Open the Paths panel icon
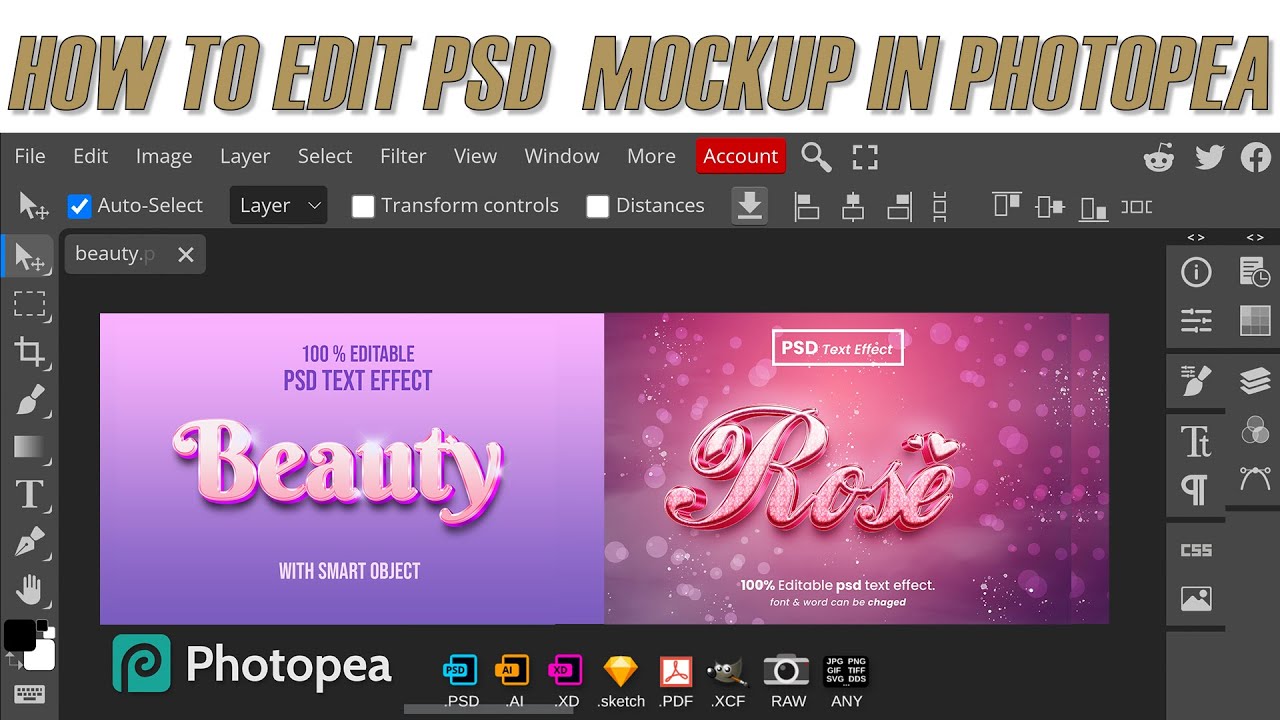This screenshot has width=1280, height=720. [1254, 478]
